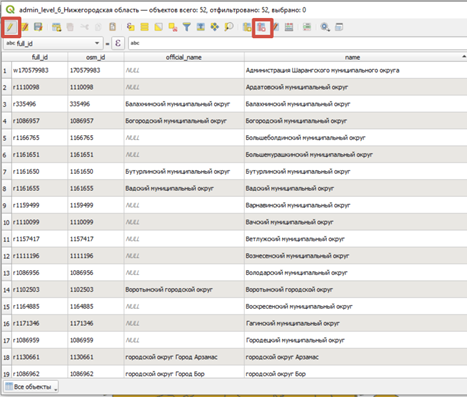The width and height of the screenshot is (467, 397).
Task: Click official_name 'Балахнинский муниципальный округ'
Action: tap(184, 104)
